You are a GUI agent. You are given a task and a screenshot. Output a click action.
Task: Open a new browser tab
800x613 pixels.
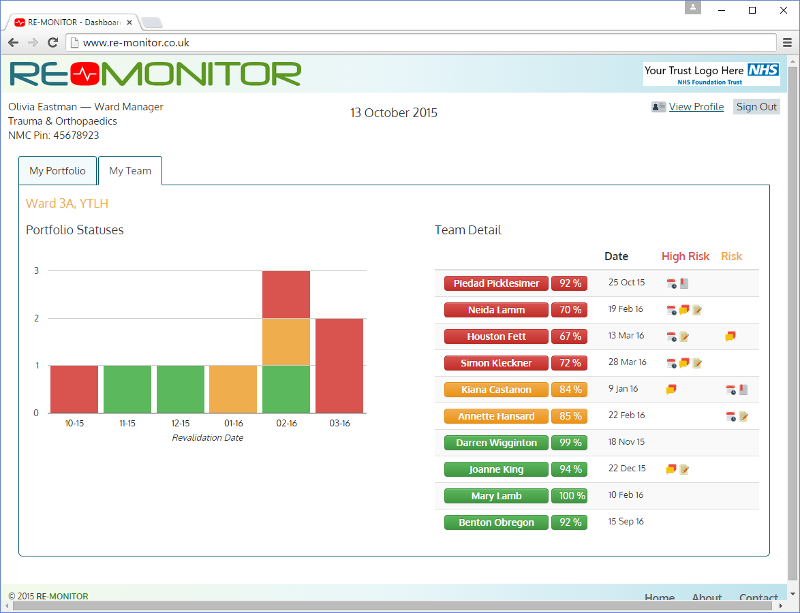point(152,22)
